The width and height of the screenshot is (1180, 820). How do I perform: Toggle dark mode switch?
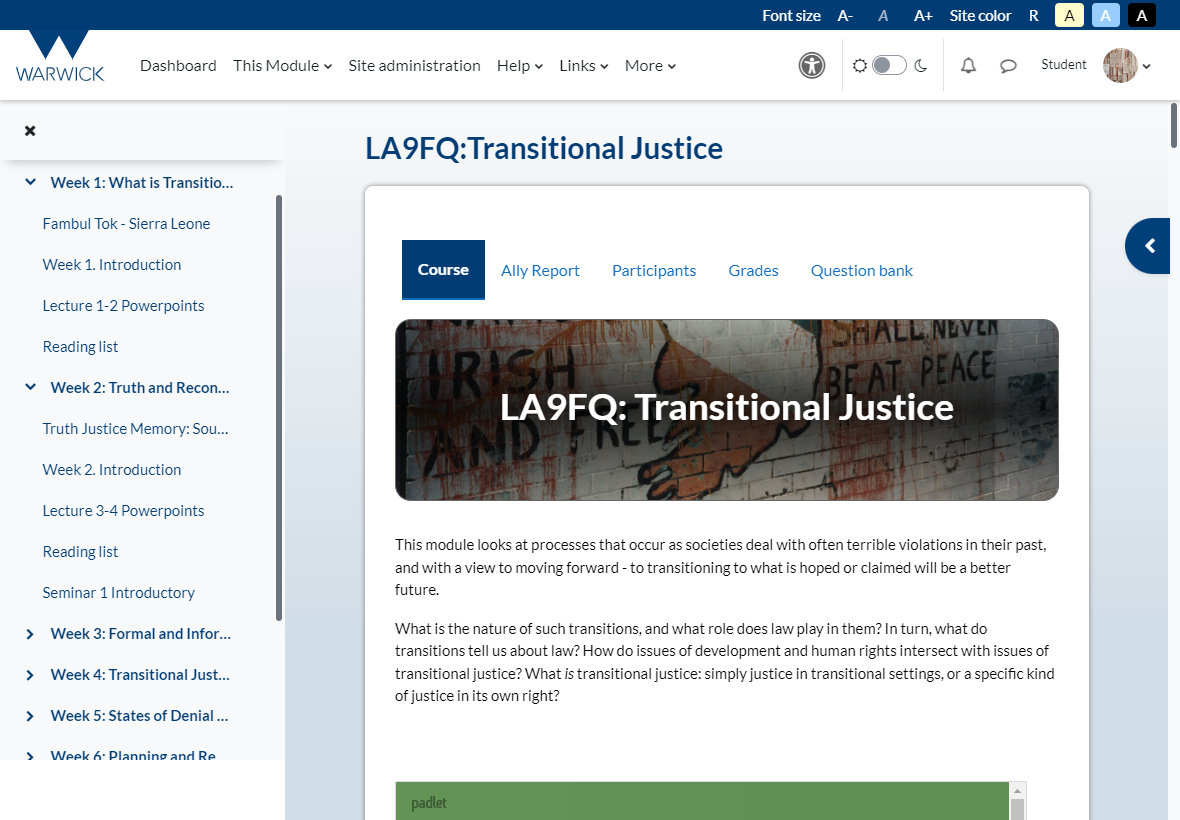pos(889,66)
